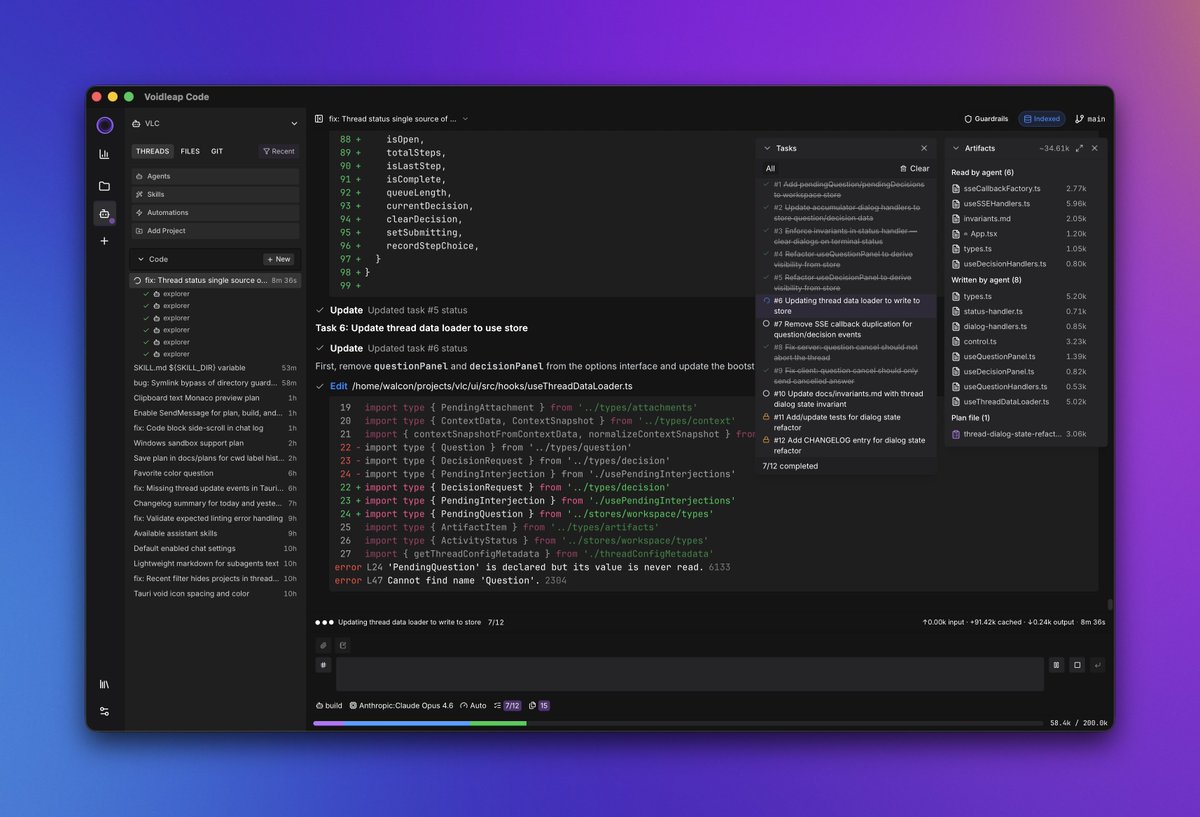1200x817 pixels.
Task: Click the paperclip attach icon above input
Action: click(323, 645)
